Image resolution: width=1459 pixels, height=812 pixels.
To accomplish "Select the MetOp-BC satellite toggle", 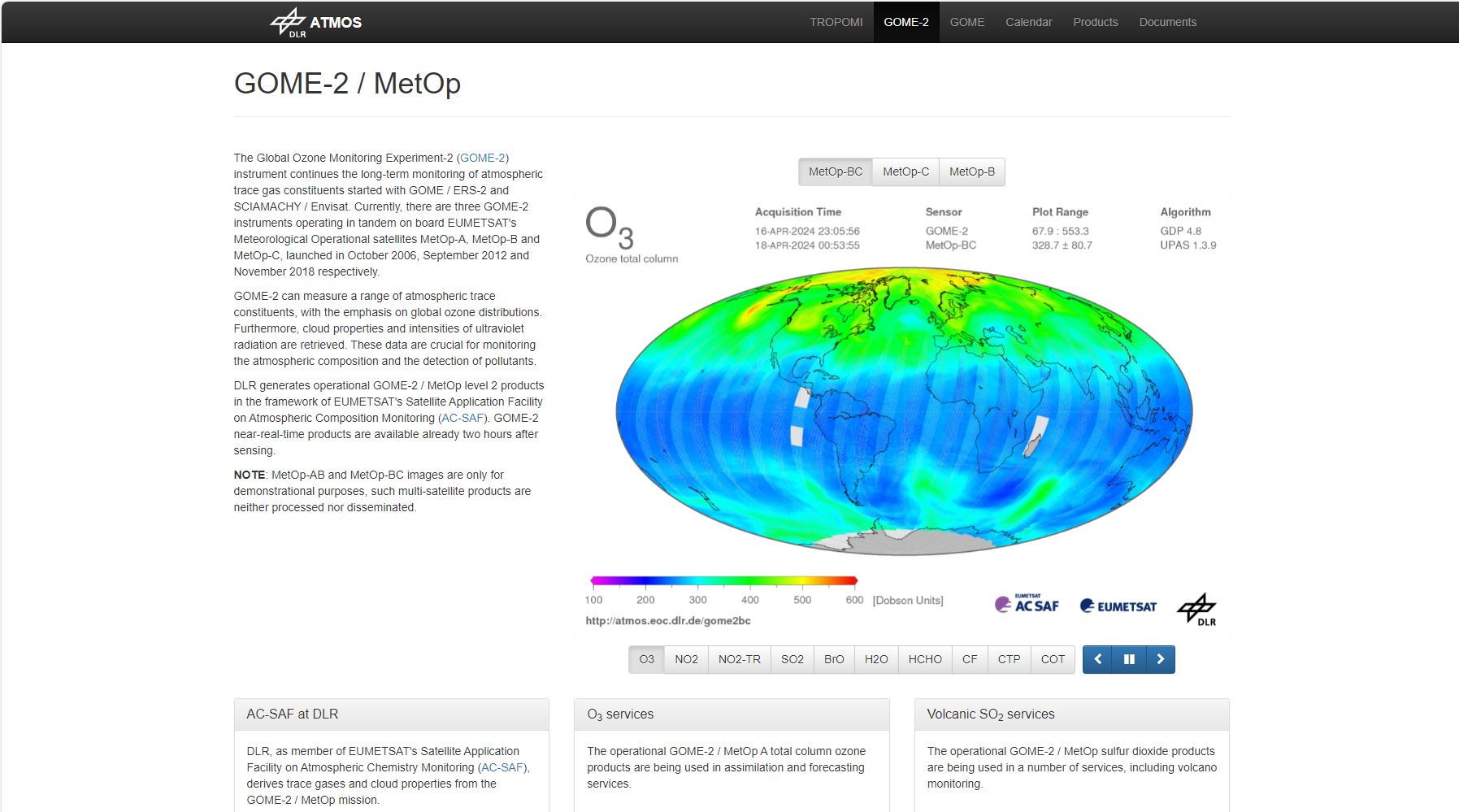I will pyautogui.click(x=835, y=172).
